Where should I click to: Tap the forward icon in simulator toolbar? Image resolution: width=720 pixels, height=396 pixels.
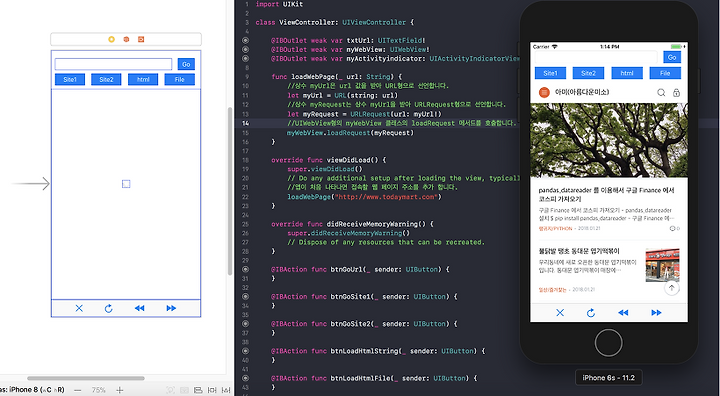point(657,313)
